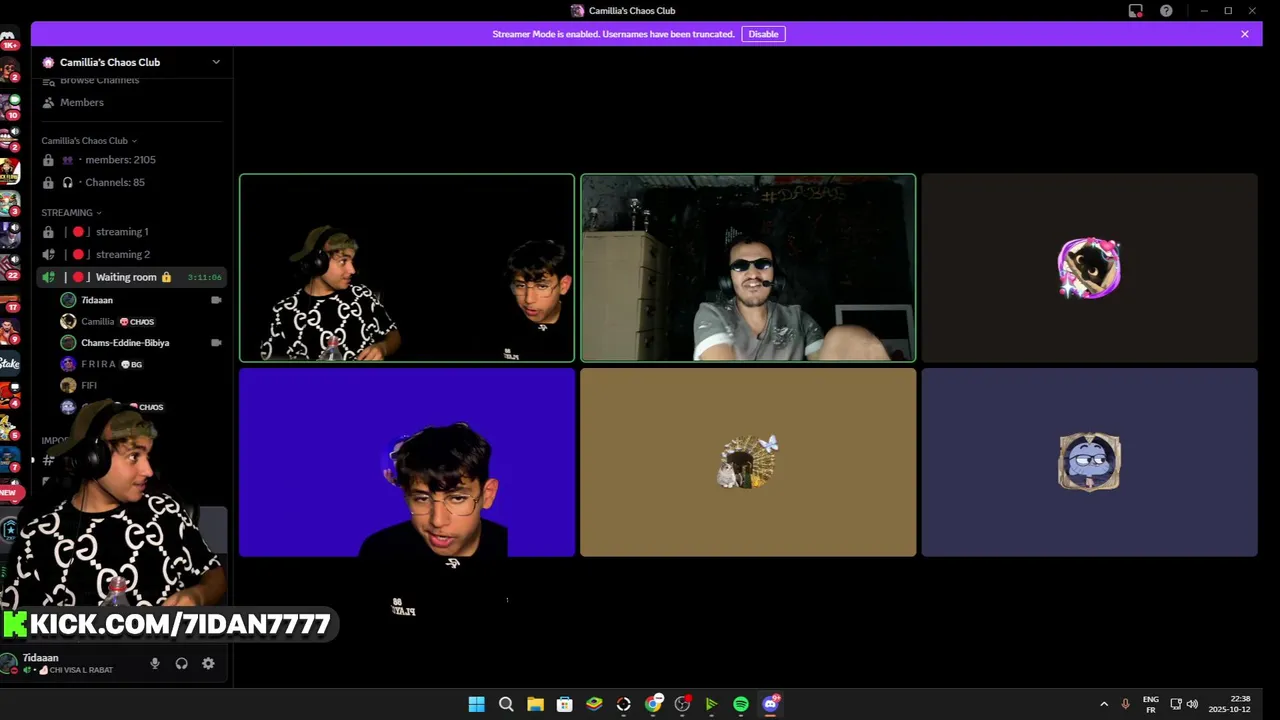Image resolution: width=1280 pixels, height=720 pixels.
Task: Click the speaker icon beside streaming 2
Action: (48, 255)
